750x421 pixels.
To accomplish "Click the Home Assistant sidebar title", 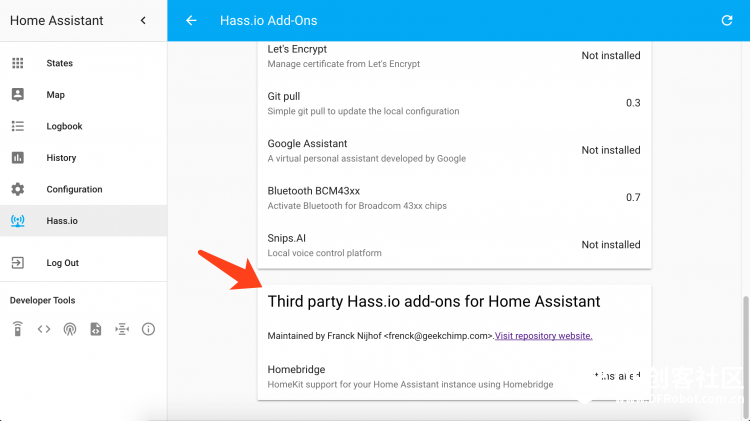I will point(56,21).
